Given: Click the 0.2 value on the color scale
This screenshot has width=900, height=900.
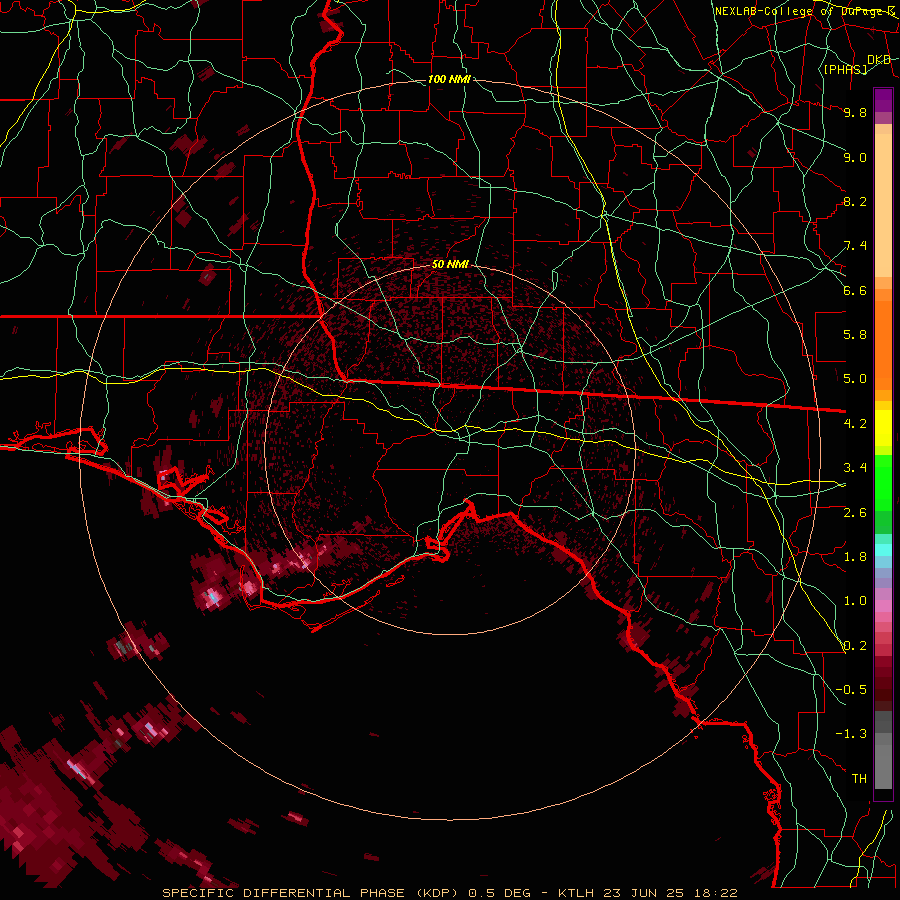Looking at the screenshot, I should click(x=855, y=646).
